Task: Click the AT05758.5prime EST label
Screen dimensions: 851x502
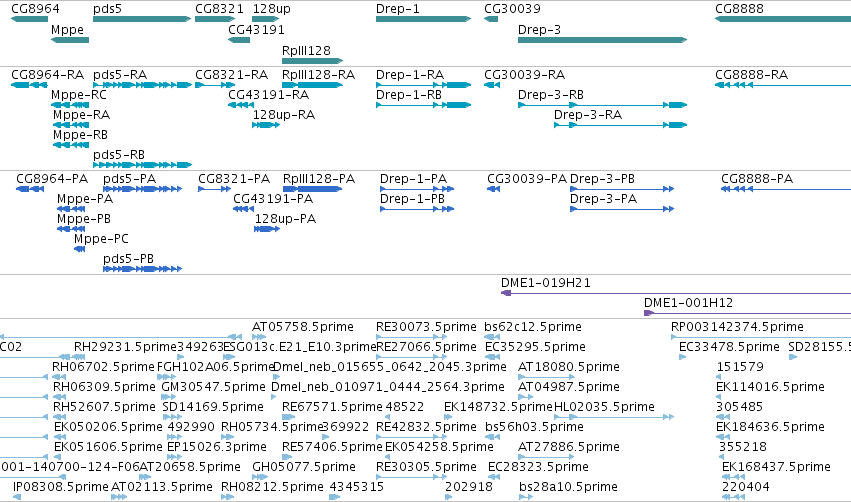Action: point(303,327)
